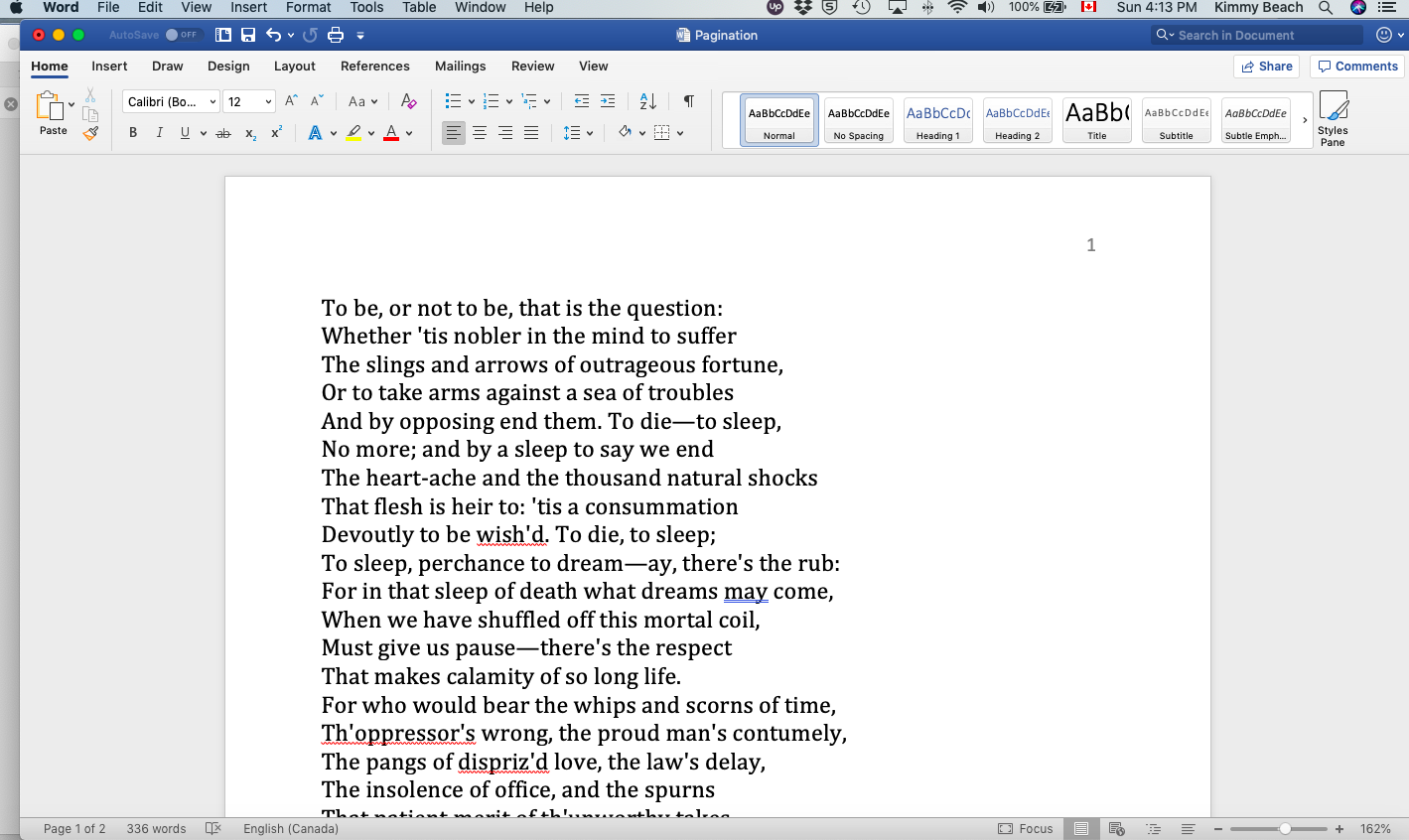Apply the Title style
This screenshot has height=840, width=1409.
tap(1097, 120)
